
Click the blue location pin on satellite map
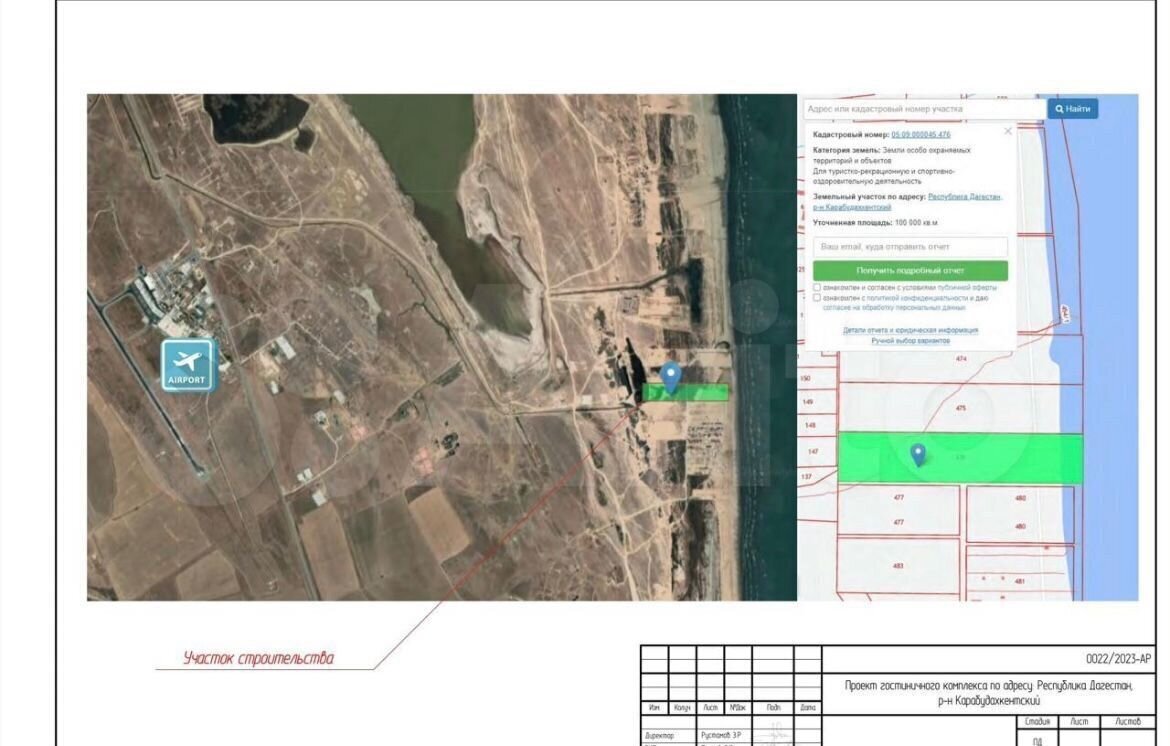click(x=672, y=377)
